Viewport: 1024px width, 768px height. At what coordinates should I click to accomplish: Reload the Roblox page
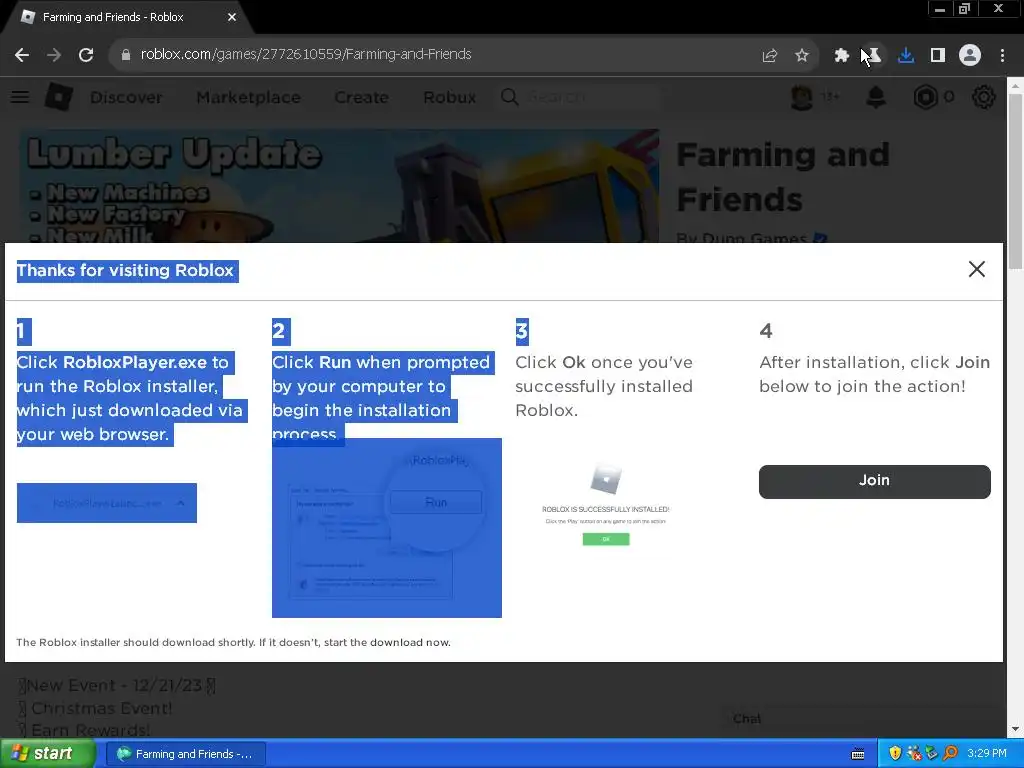[86, 55]
